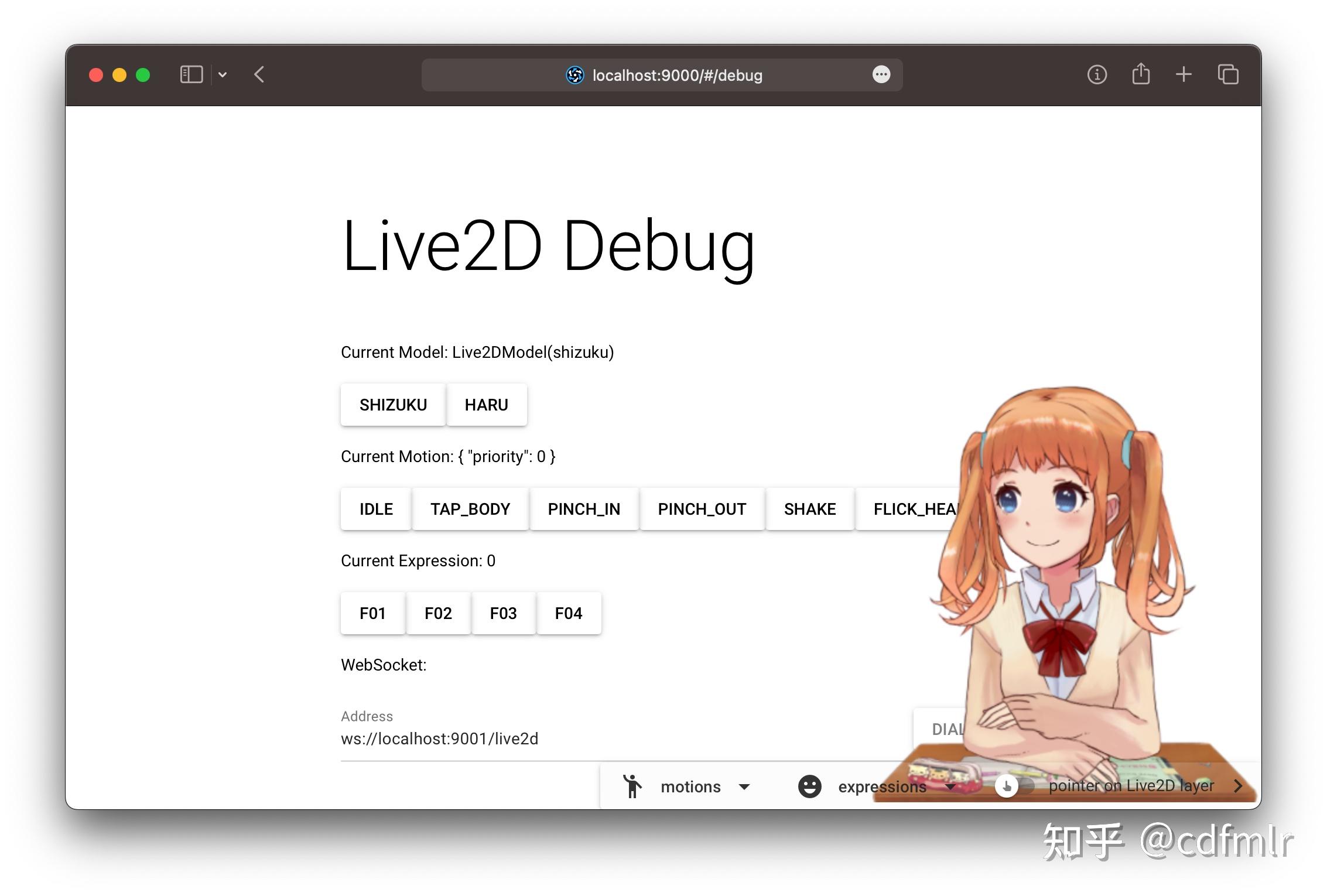Apply the F03 expression

coord(503,613)
